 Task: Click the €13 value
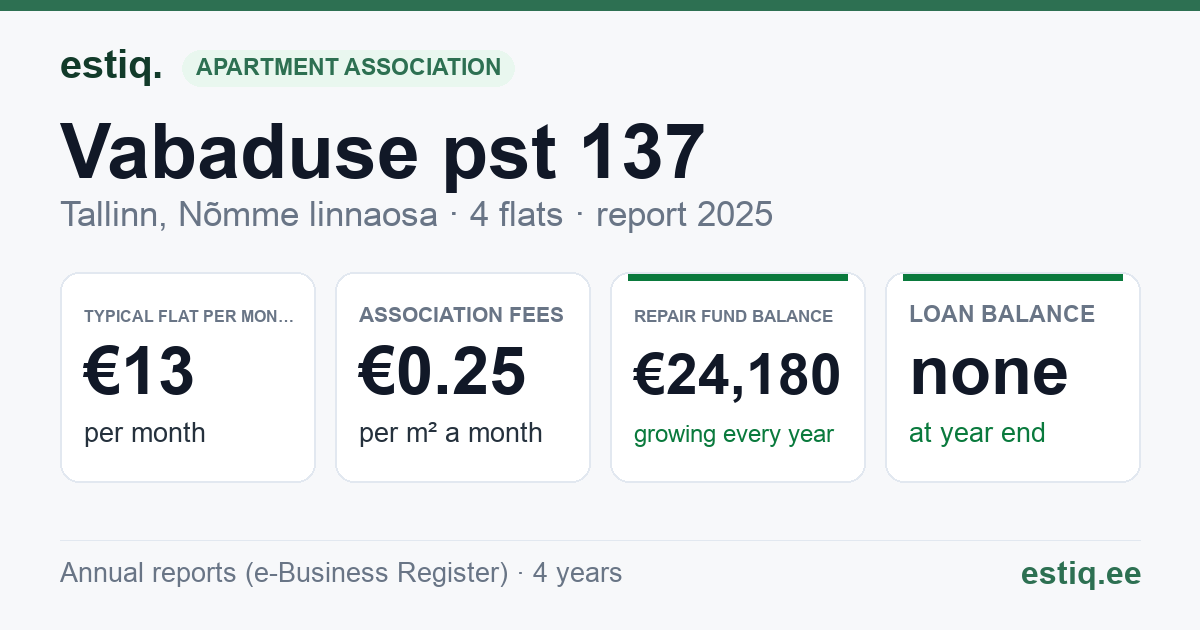139,372
